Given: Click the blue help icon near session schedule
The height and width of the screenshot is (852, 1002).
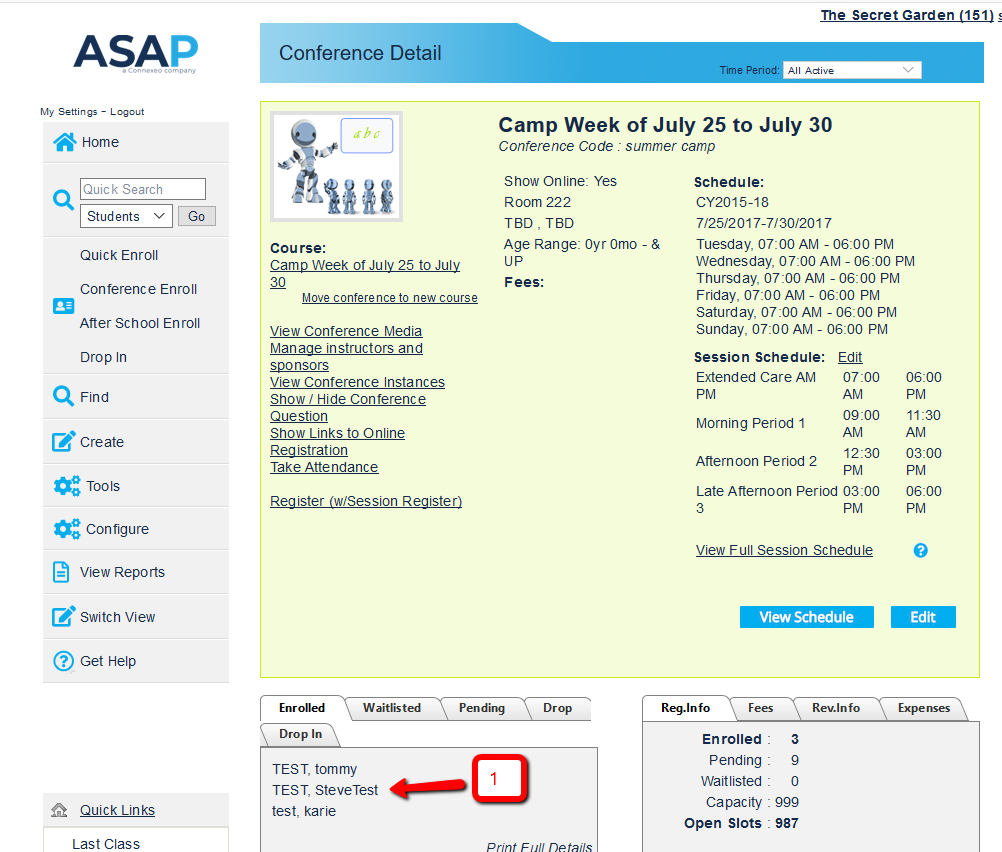Looking at the screenshot, I should pos(921,550).
